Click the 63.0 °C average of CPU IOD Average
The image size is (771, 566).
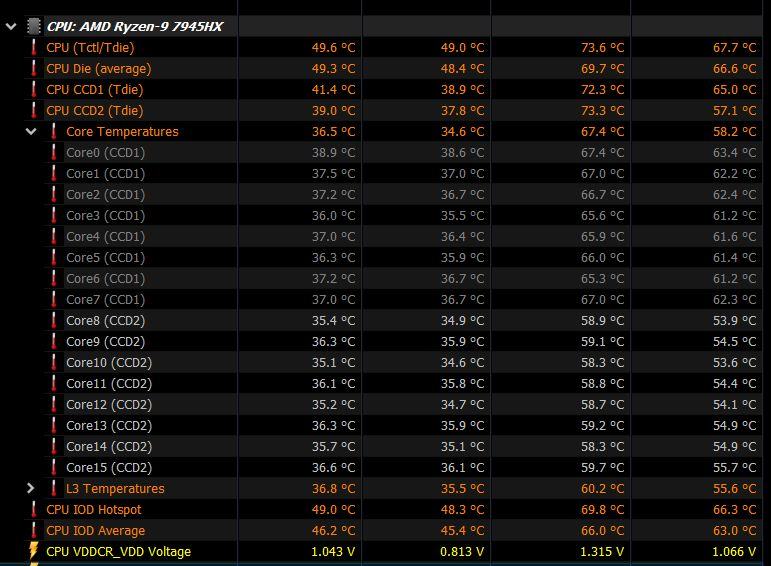[x=735, y=531]
